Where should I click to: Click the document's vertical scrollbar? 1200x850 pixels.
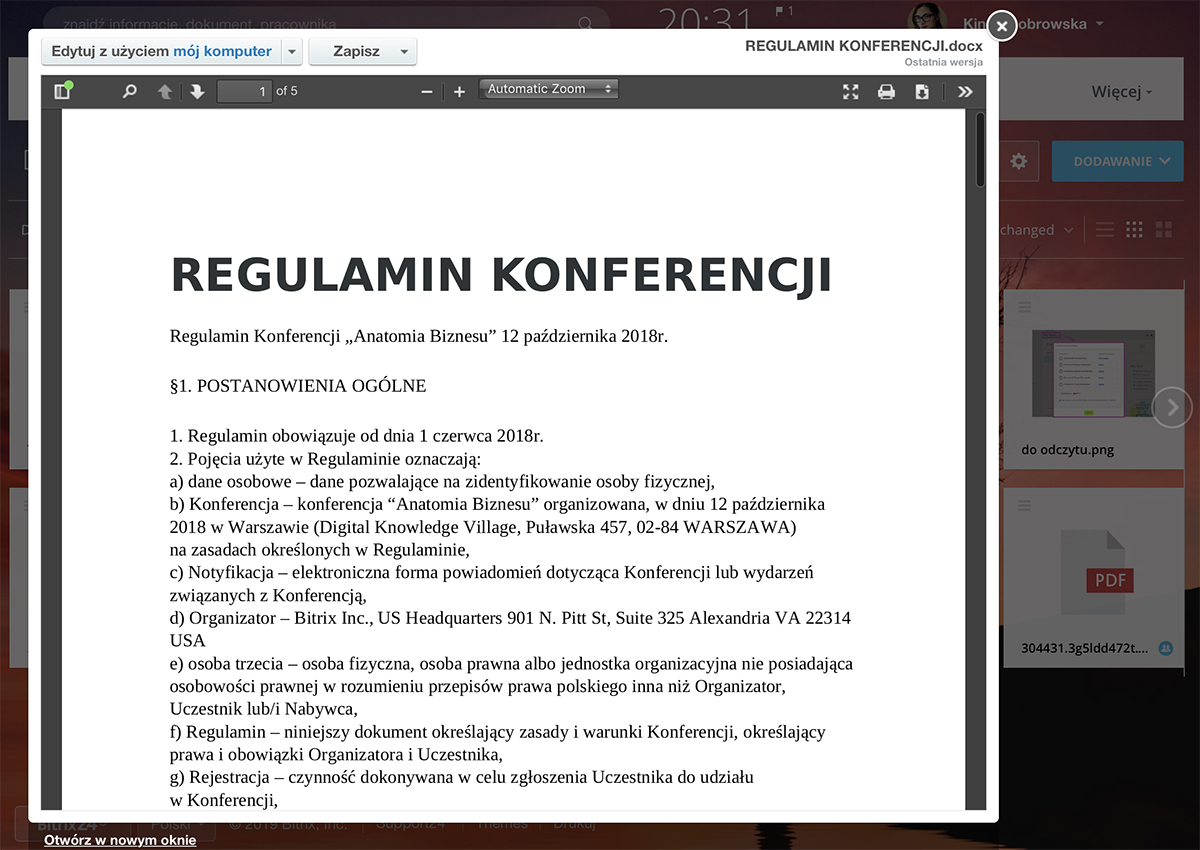tap(980, 150)
